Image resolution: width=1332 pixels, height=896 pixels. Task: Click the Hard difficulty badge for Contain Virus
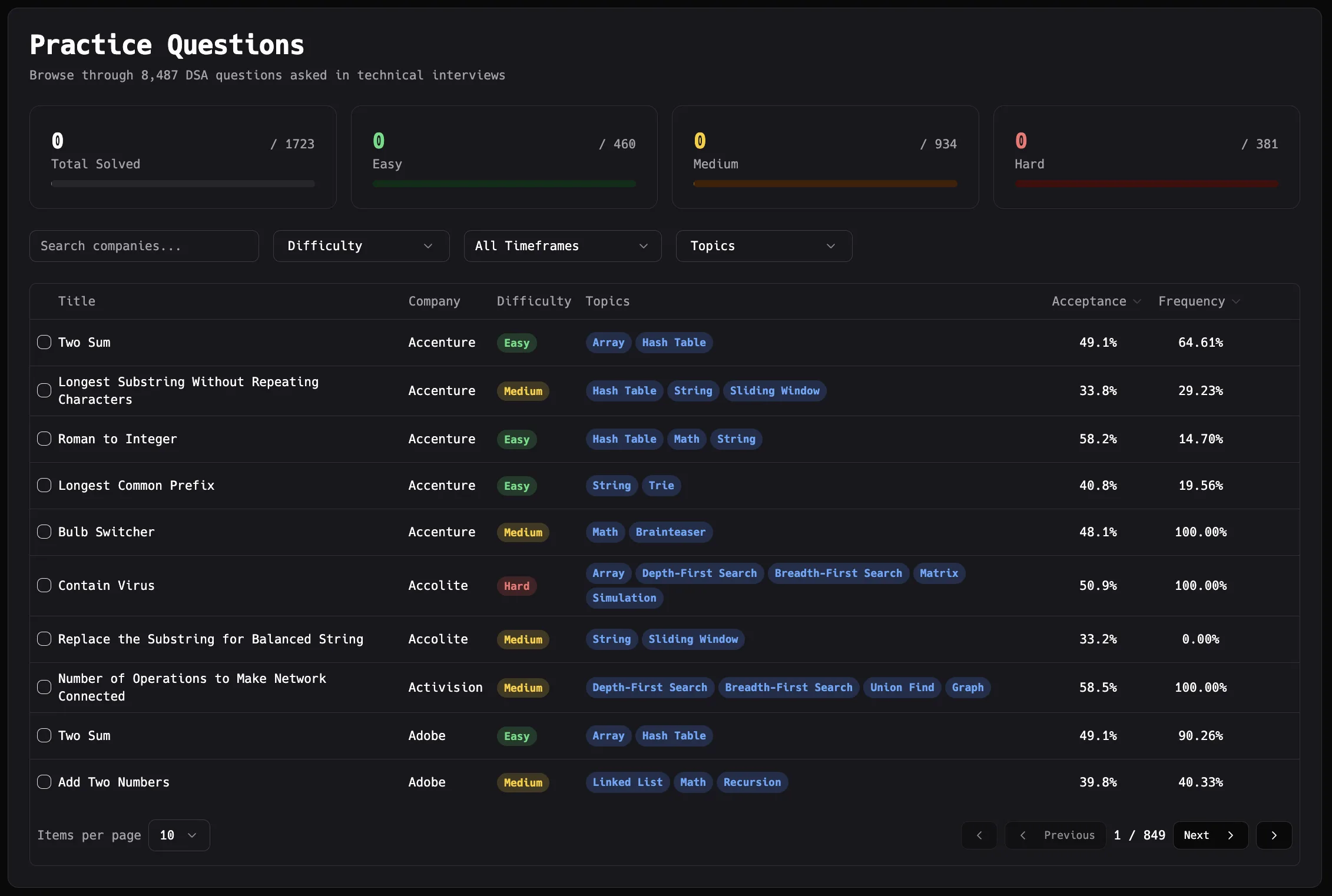[516, 586]
